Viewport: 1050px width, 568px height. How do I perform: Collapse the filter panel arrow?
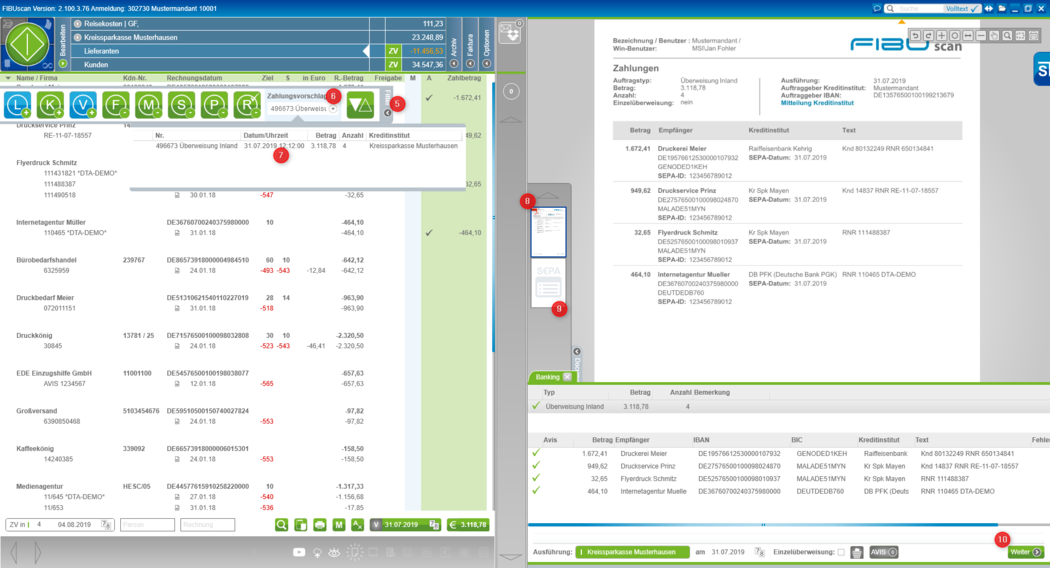pos(388,113)
